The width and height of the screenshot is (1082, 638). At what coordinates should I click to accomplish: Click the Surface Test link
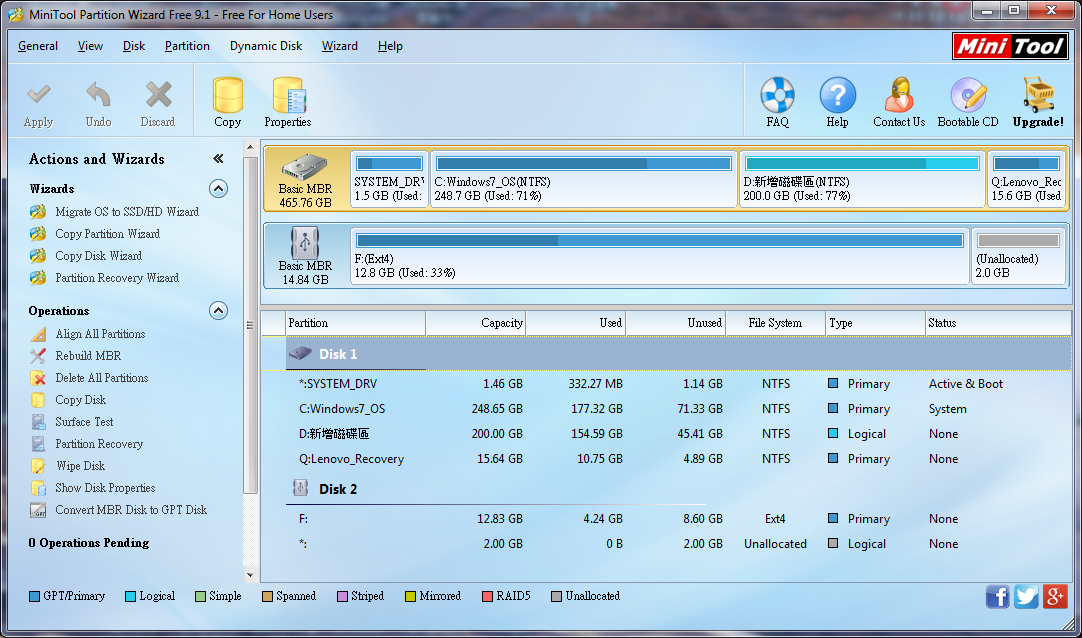pyautogui.click(x=84, y=422)
